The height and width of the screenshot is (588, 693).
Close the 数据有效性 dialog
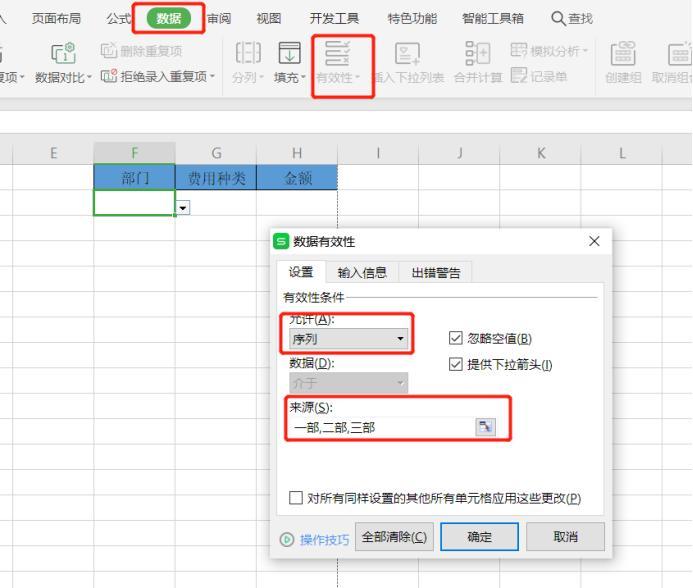tap(594, 241)
